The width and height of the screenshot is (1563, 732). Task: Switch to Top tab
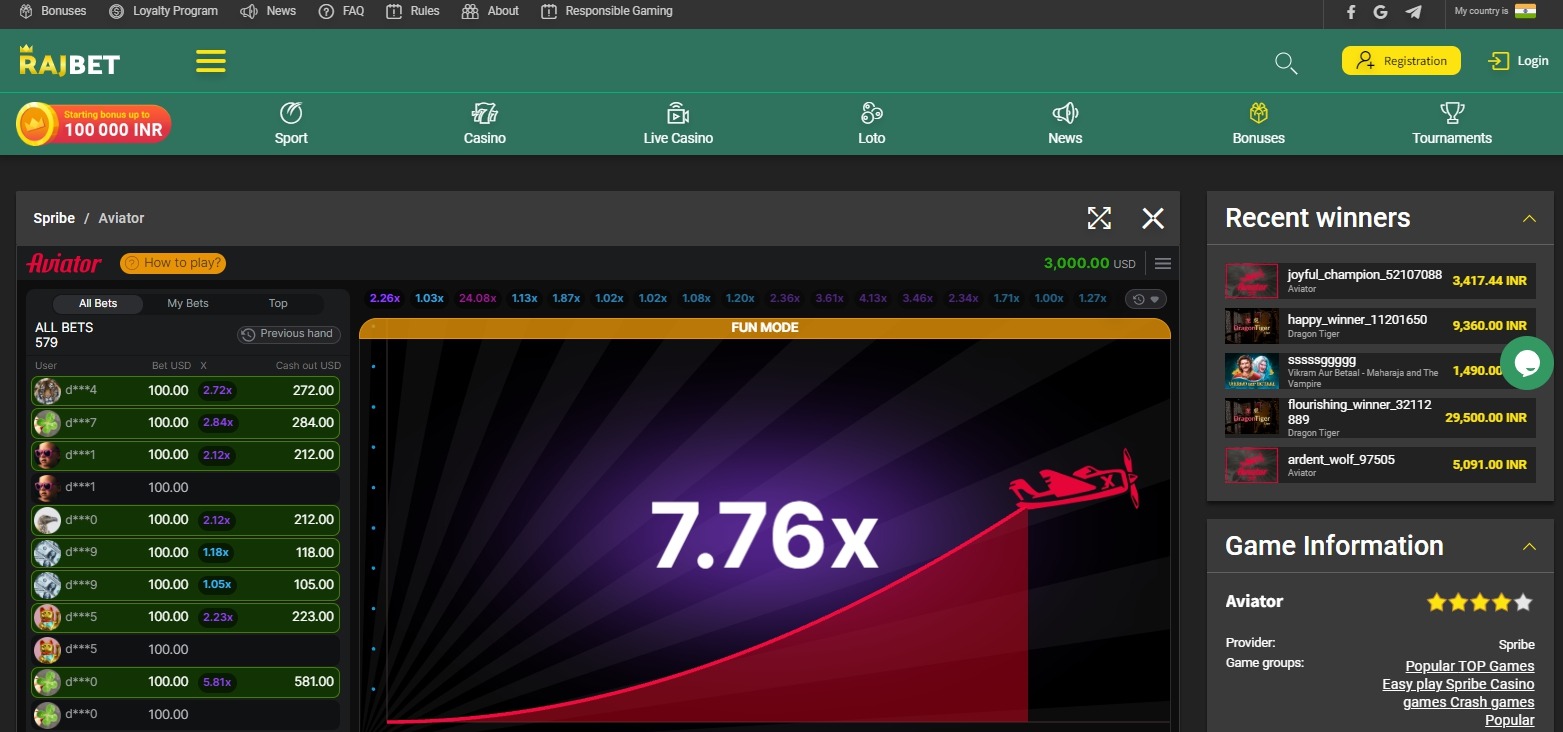point(278,303)
